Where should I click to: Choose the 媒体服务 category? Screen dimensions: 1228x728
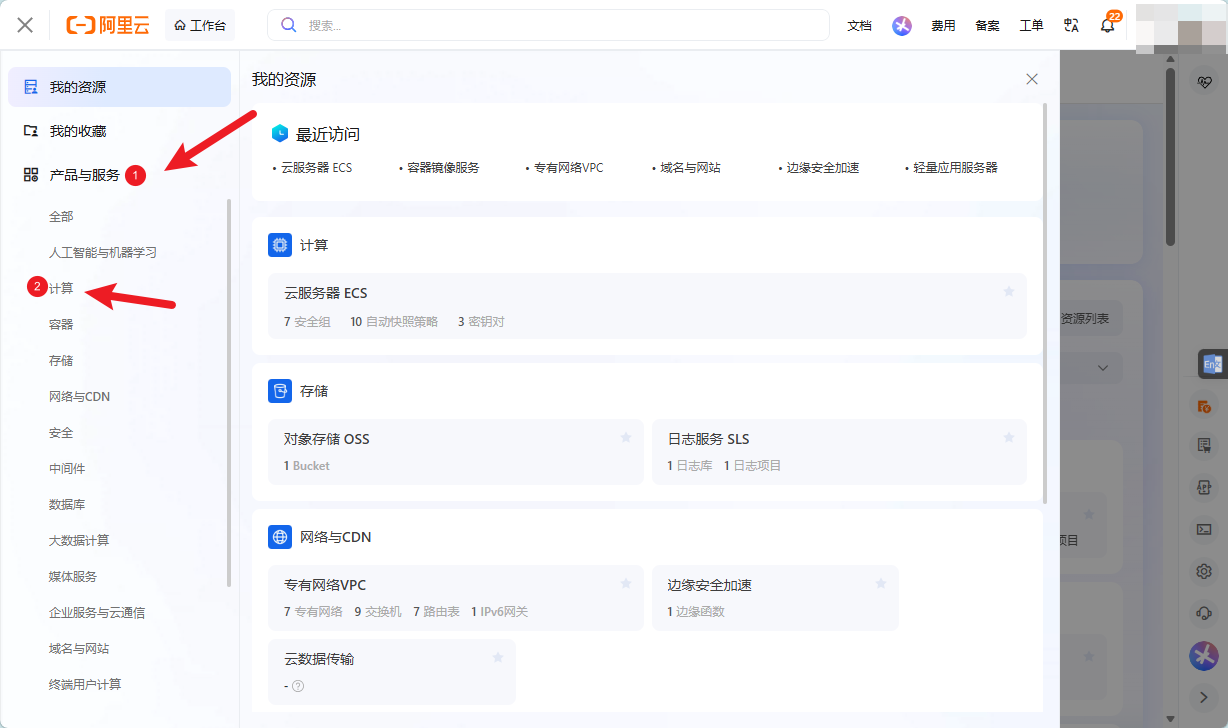click(73, 576)
